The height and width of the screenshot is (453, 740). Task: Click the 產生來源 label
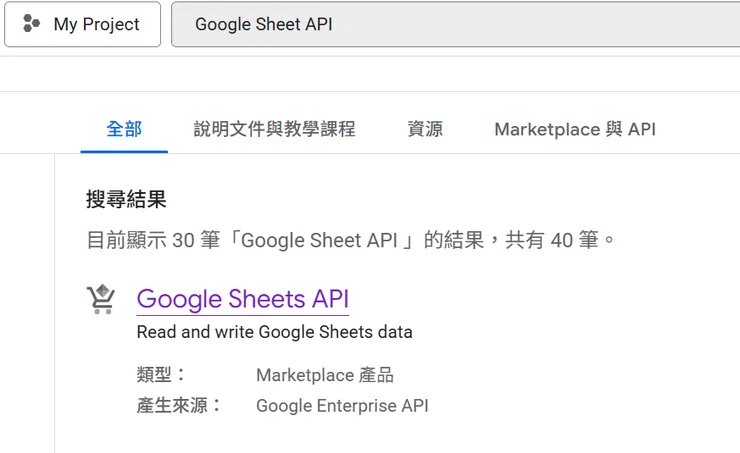179,406
